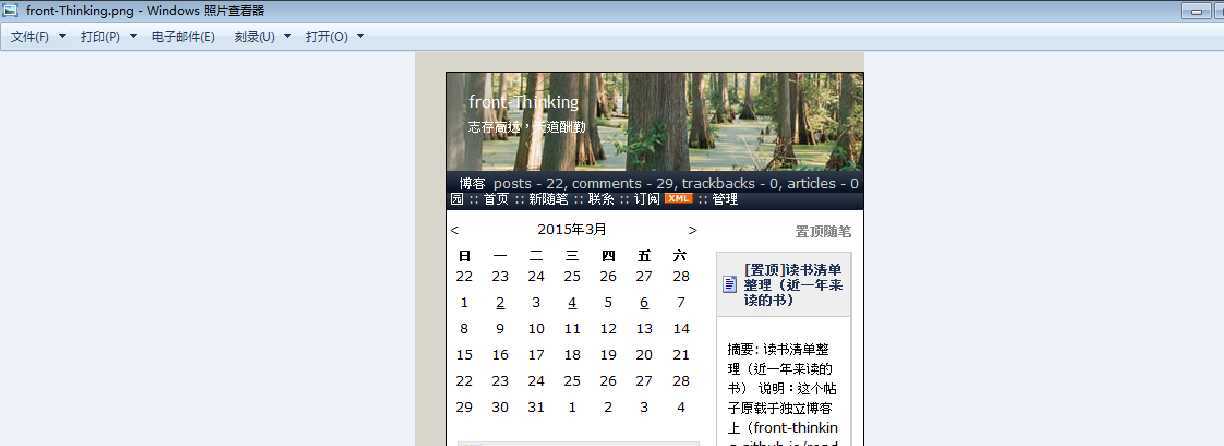Go to next month in the calendar
This screenshot has width=1224, height=446.
point(692,230)
